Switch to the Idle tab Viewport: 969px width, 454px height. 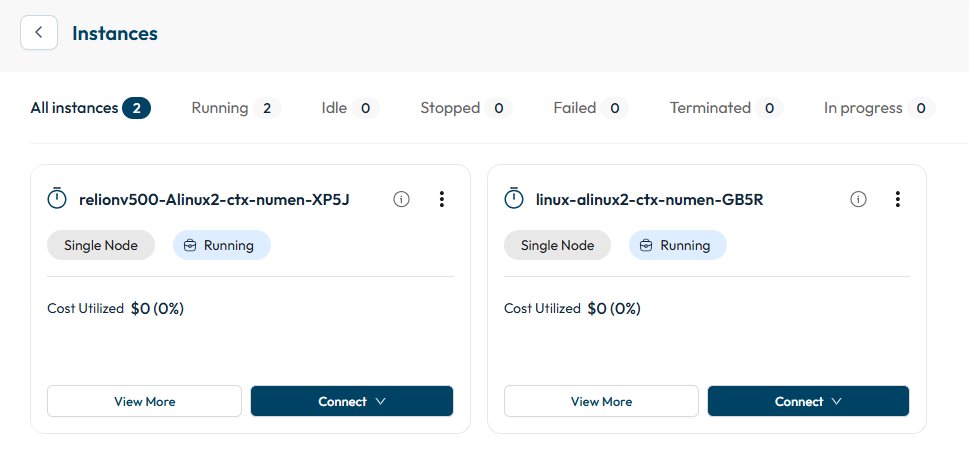350,108
